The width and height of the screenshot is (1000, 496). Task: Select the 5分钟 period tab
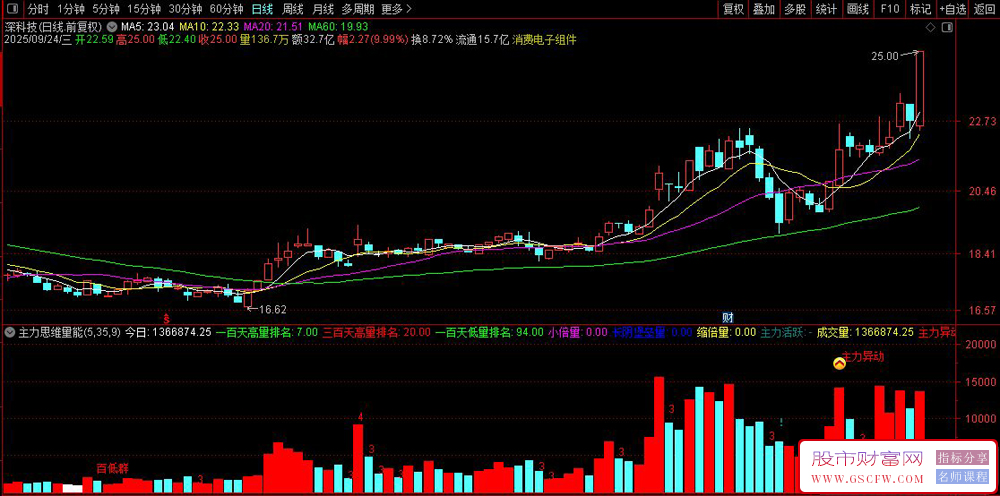point(105,9)
